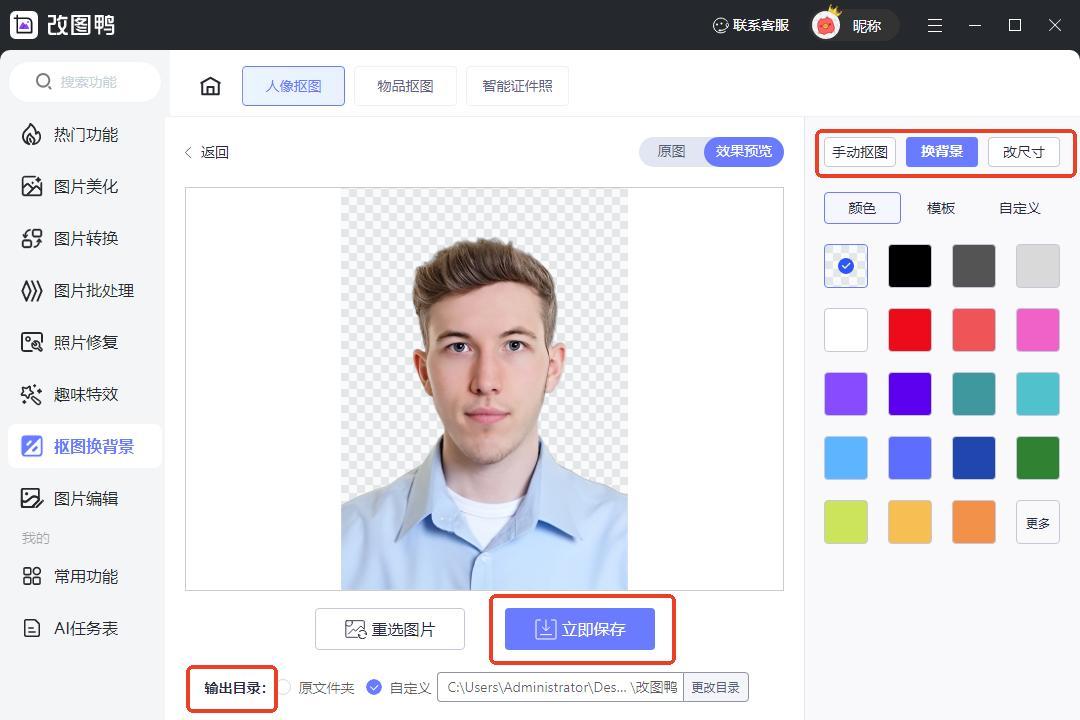The width and height of the screenshot is (1080, 720).
Task: Click the hamburger menu icon in title bar
Action: click(935, 26)
